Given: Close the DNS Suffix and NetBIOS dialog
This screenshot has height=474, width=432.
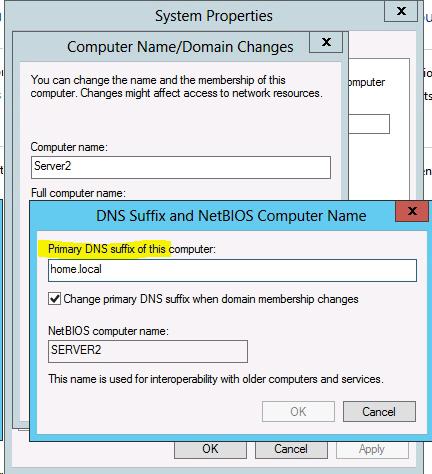Looking at the screenshot, I should pyautogui.click(x=412, y=211).
